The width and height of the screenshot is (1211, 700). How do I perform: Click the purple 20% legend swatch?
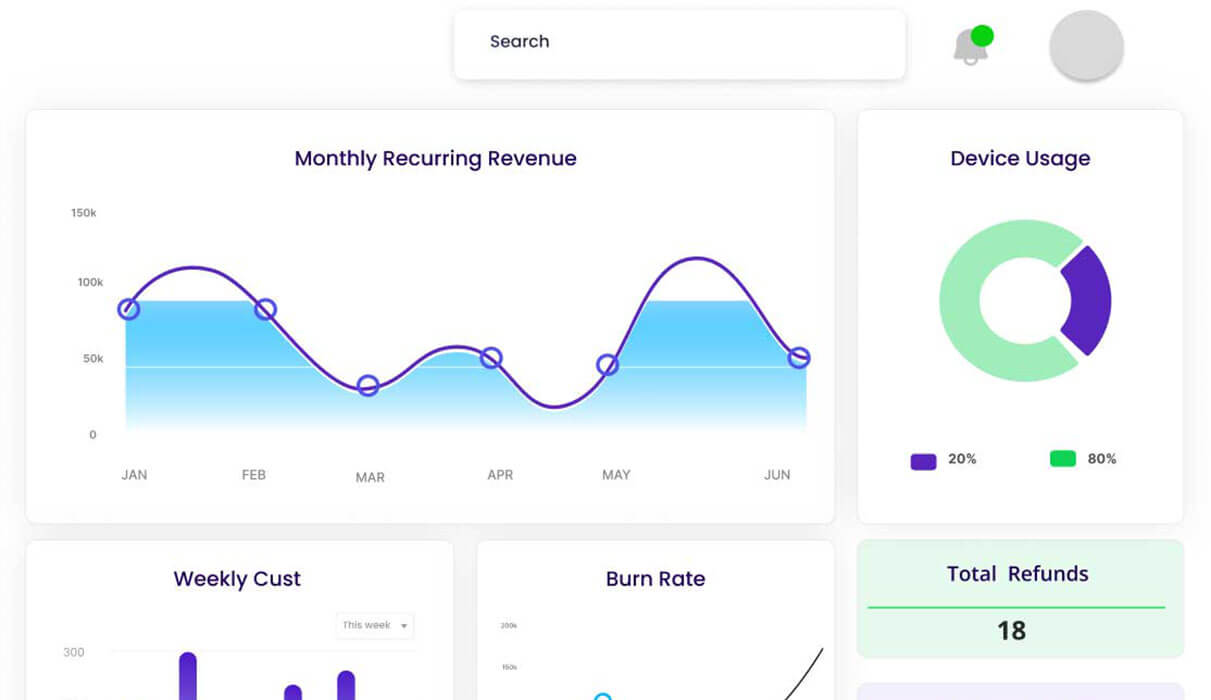coord(923,461)
